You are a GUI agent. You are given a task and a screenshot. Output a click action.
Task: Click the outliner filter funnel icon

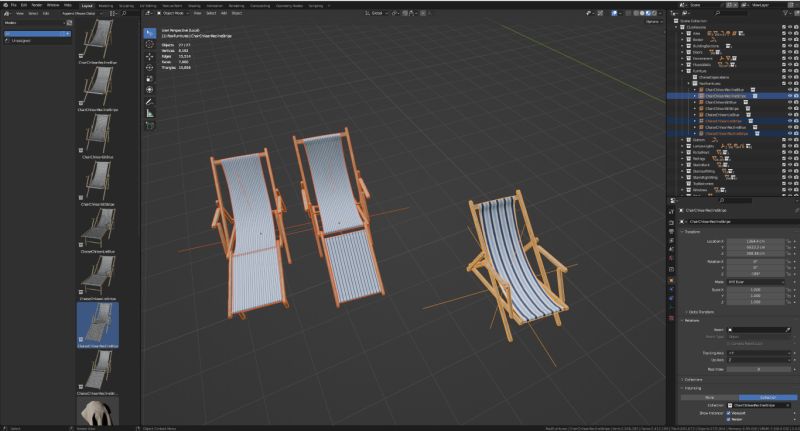pos(784,13)
